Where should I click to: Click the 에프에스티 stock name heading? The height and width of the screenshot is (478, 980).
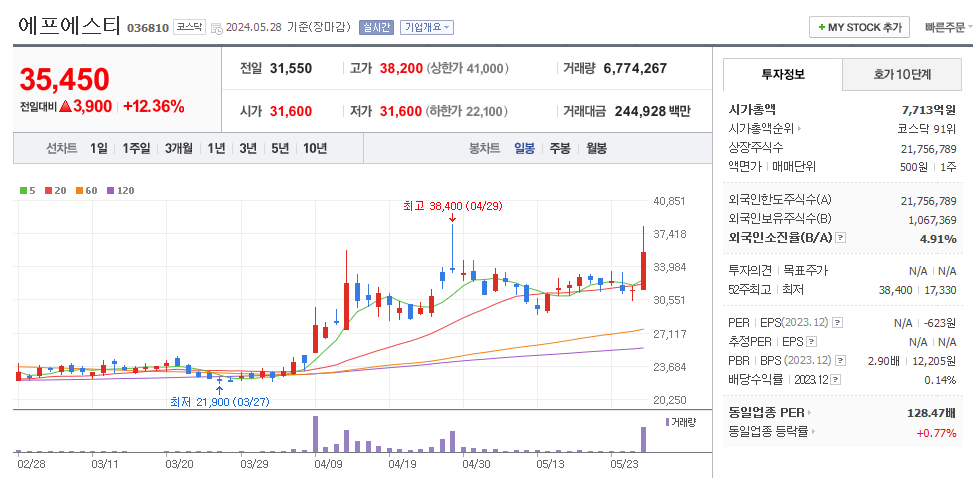coord(69,26)
